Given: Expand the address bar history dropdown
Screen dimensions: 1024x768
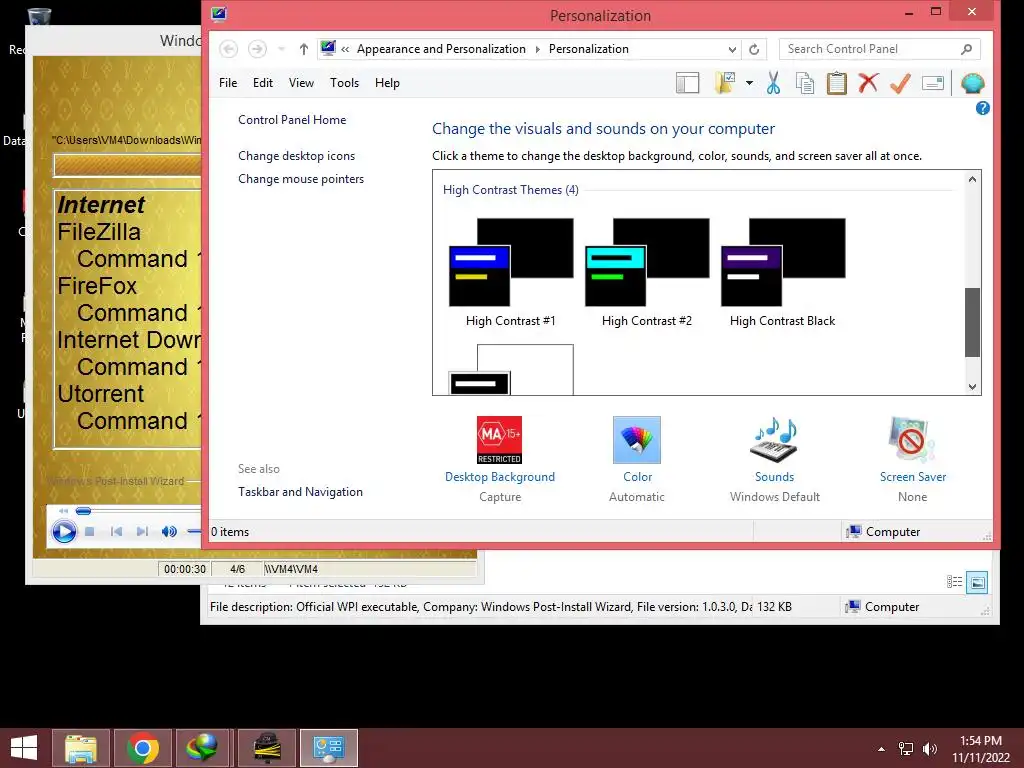Looking at the screenshot, I should tap(732, 49).
